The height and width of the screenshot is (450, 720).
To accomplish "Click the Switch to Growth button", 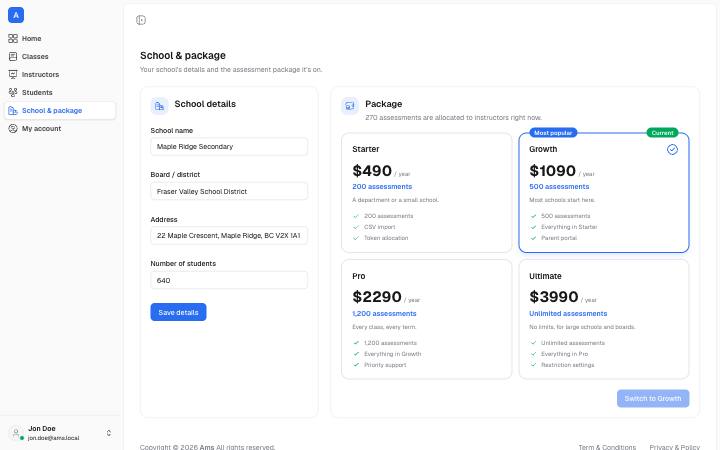I will (x=653, y=399).
